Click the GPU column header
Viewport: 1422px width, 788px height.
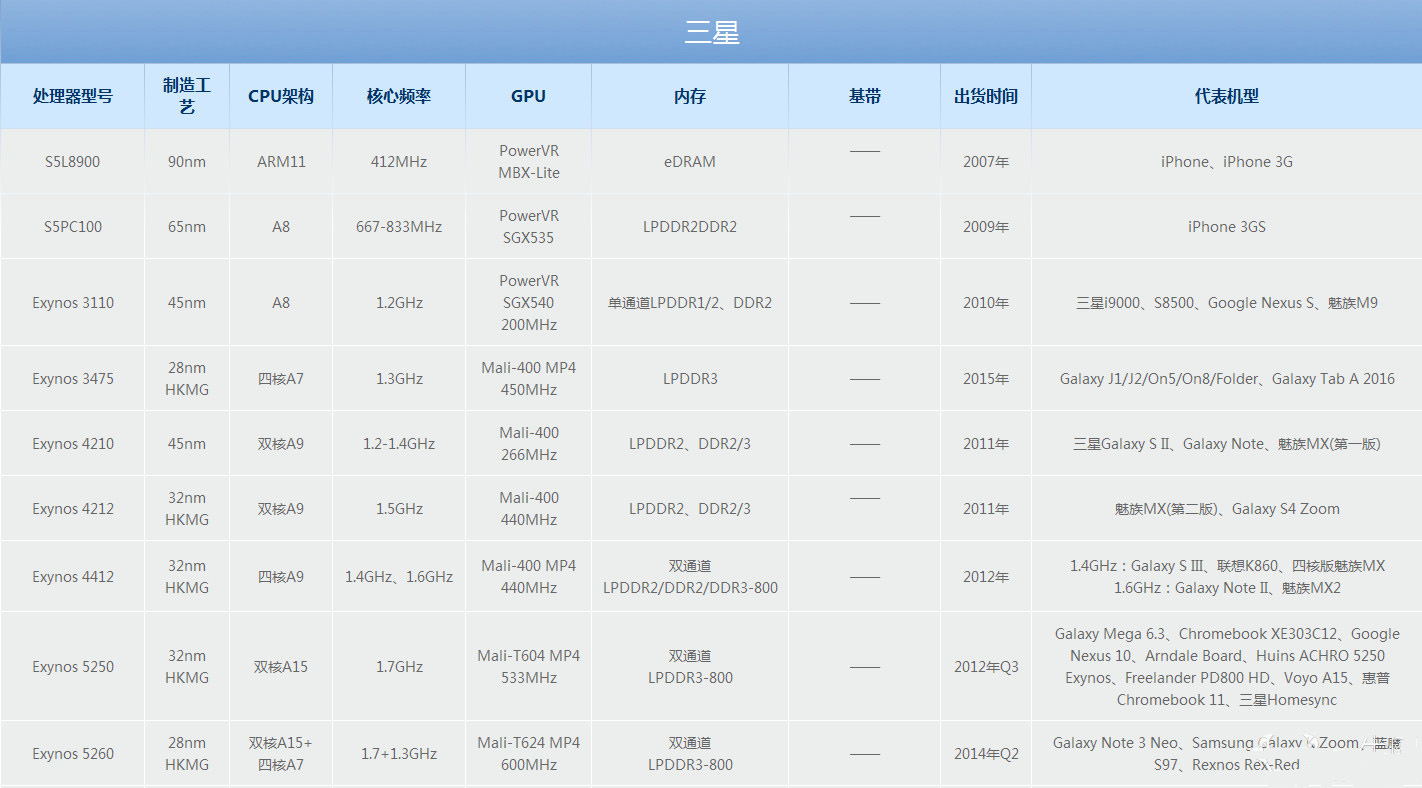point(528,96)
